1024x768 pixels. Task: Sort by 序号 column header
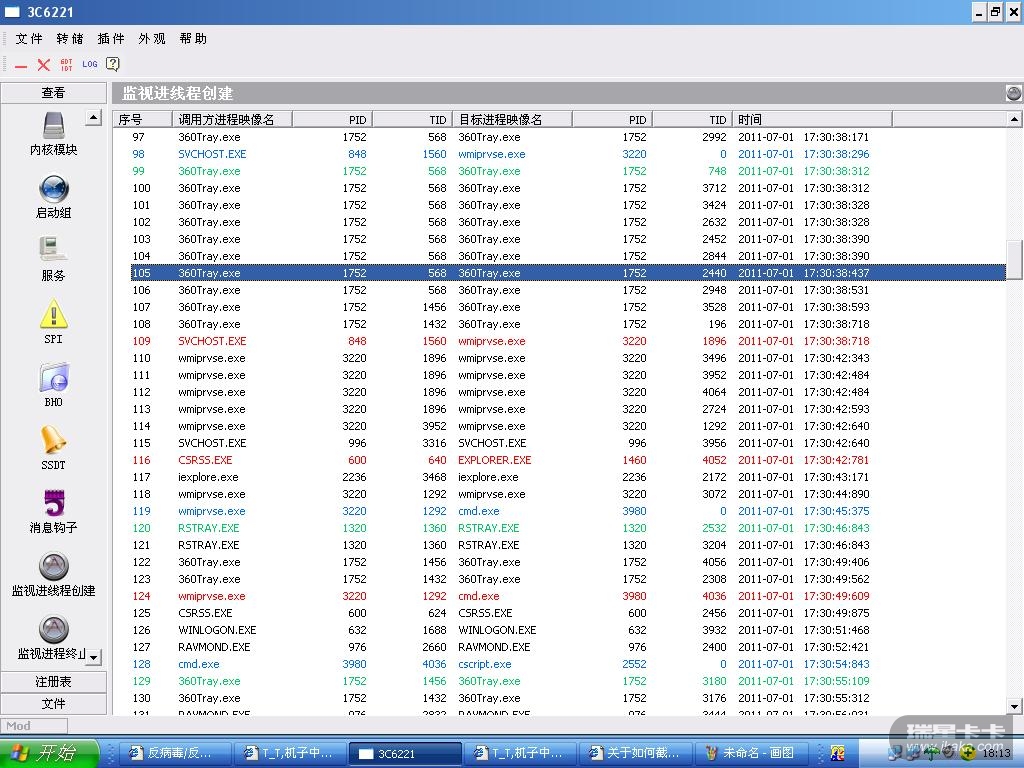(142, 120)
